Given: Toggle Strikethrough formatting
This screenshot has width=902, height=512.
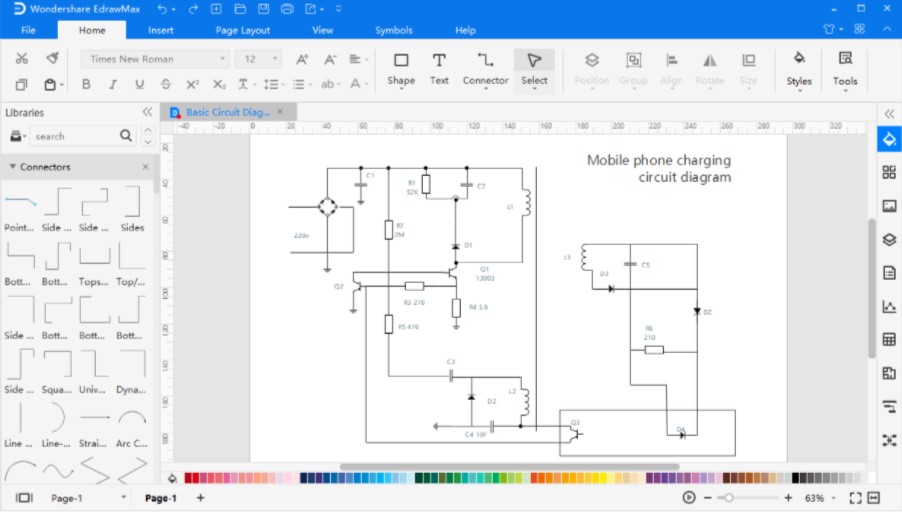Looking at the screenshot, I should pos(166,84).
